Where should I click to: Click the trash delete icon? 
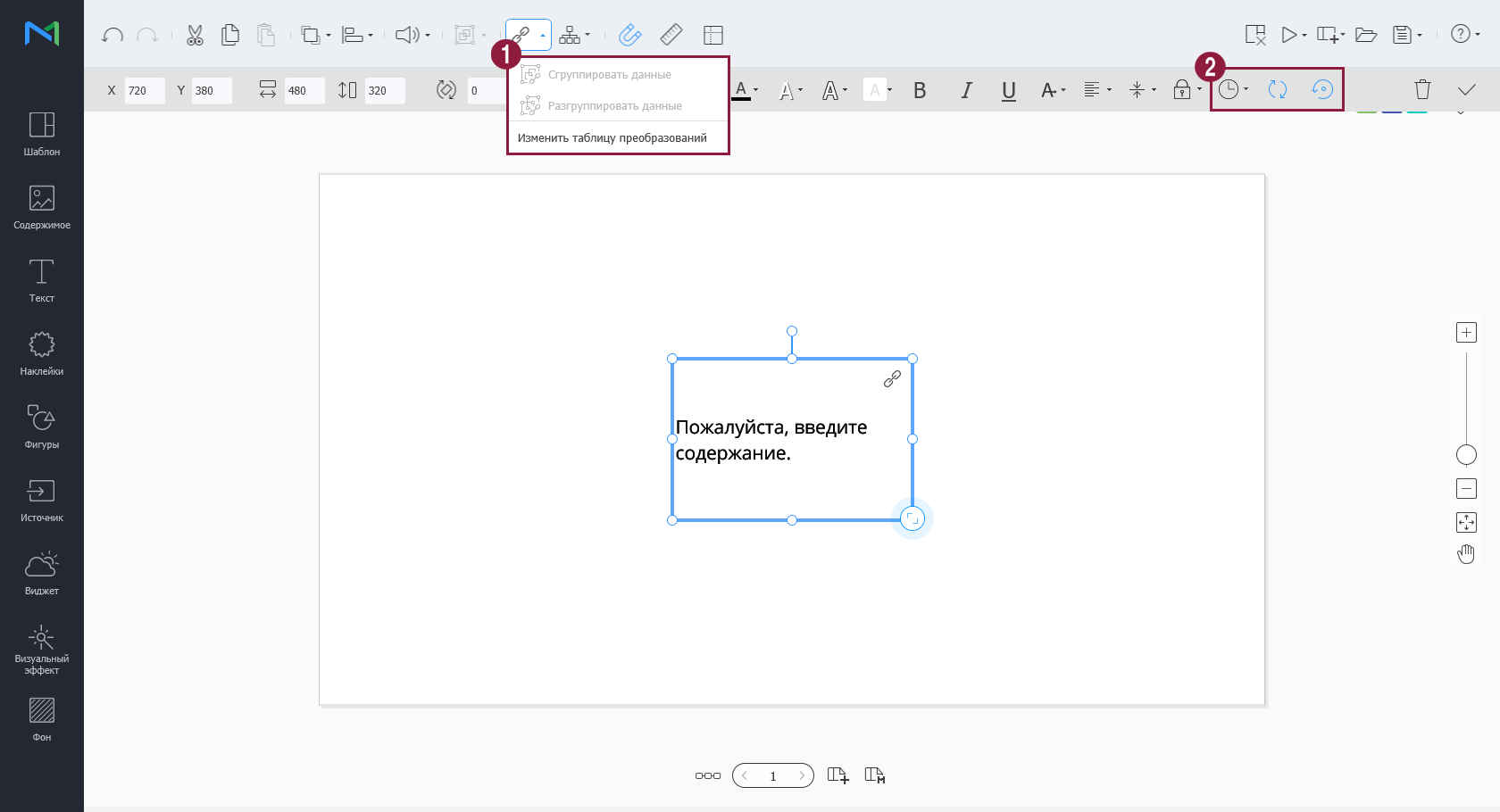(x=1422, y=89)
